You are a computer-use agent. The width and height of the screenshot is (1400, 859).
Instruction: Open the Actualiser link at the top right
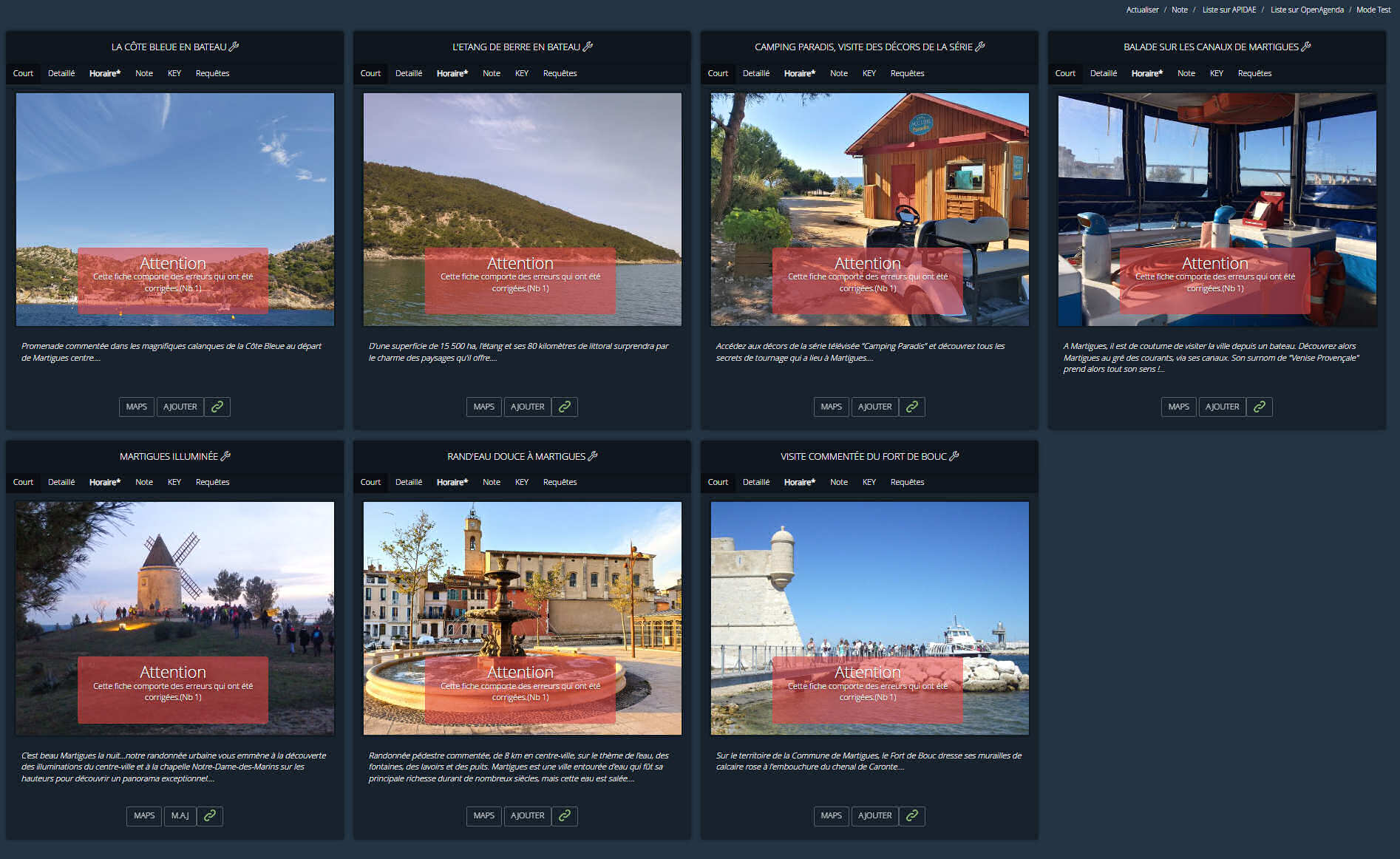1141,10
